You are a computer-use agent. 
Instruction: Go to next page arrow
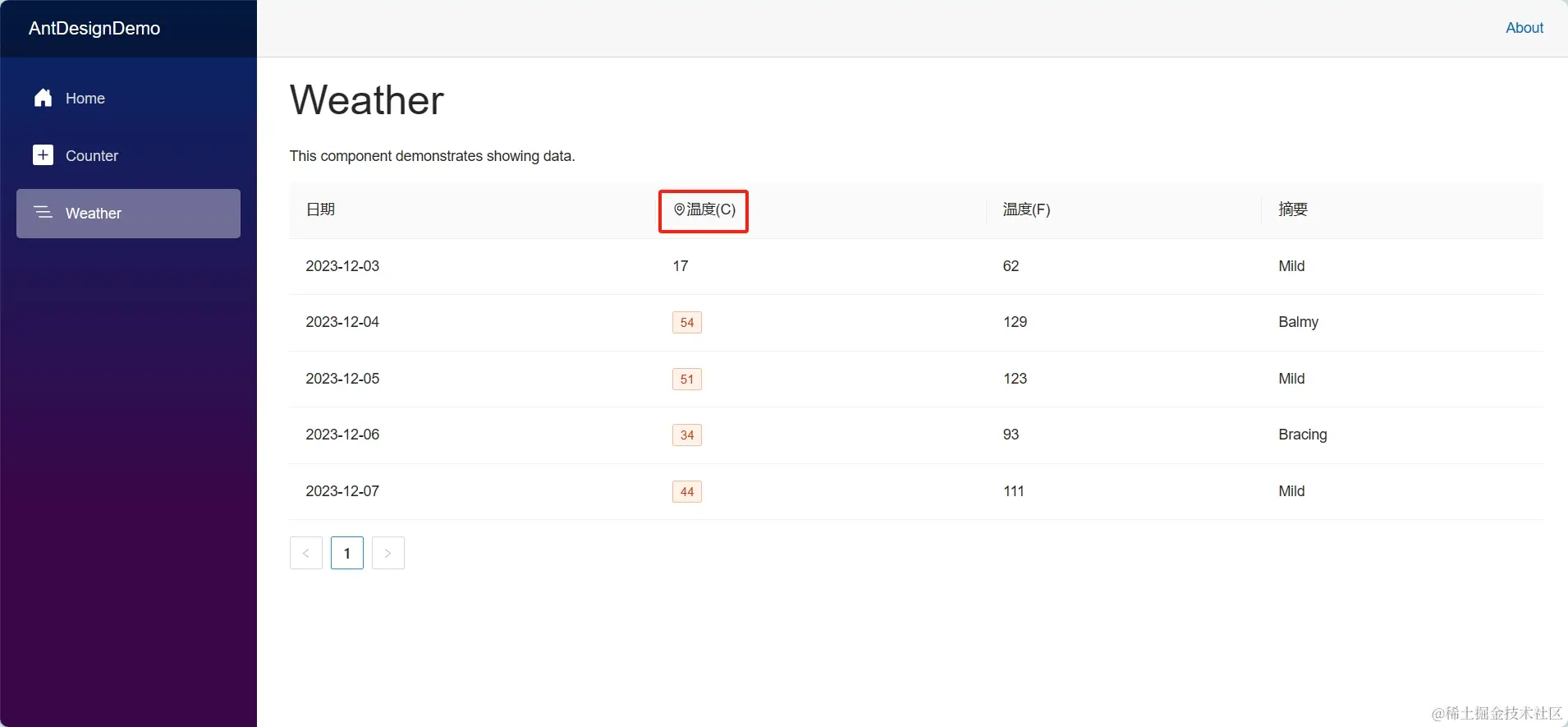click(x=388, y=553)
